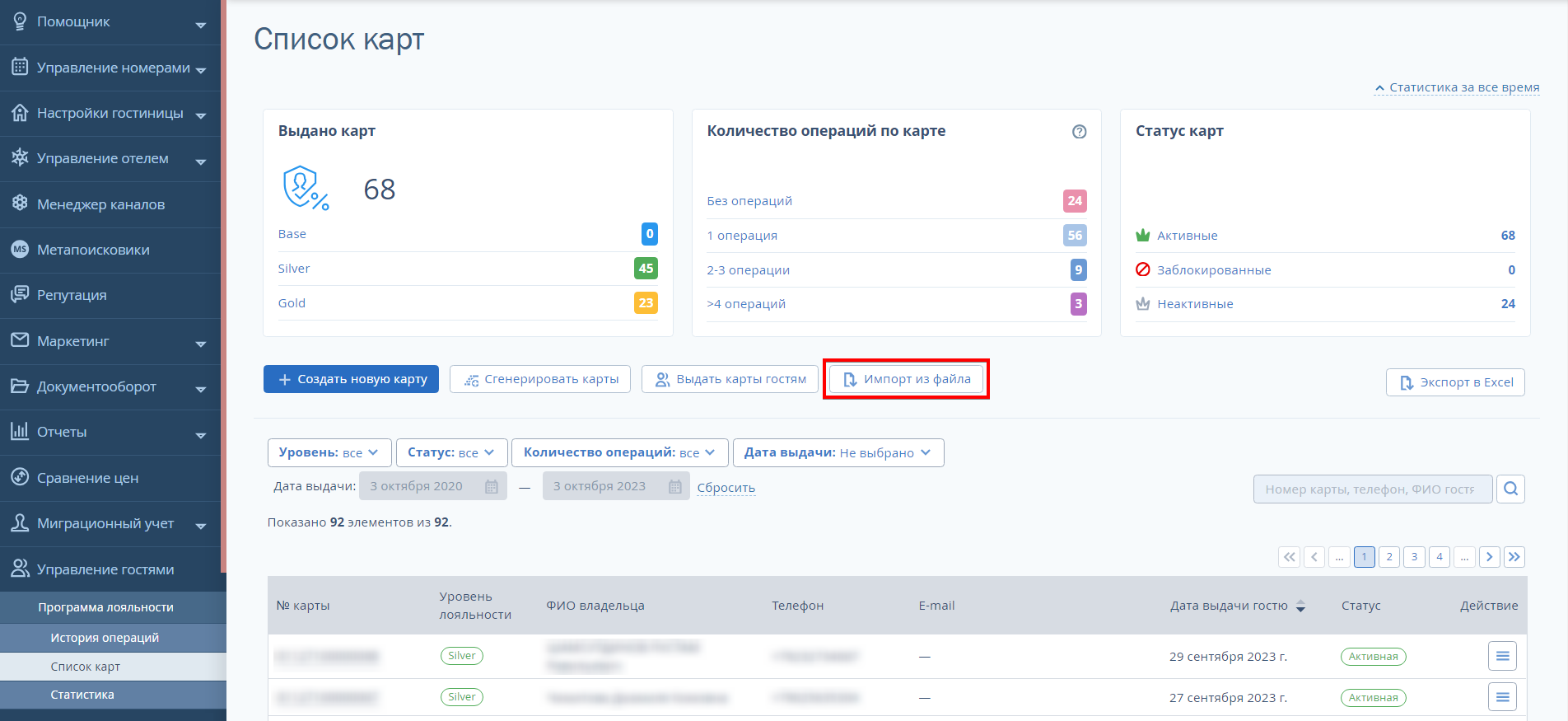The width and height of the screenshot is (1568, 721).
Task: Click the card search input field
Action: 1373,489
